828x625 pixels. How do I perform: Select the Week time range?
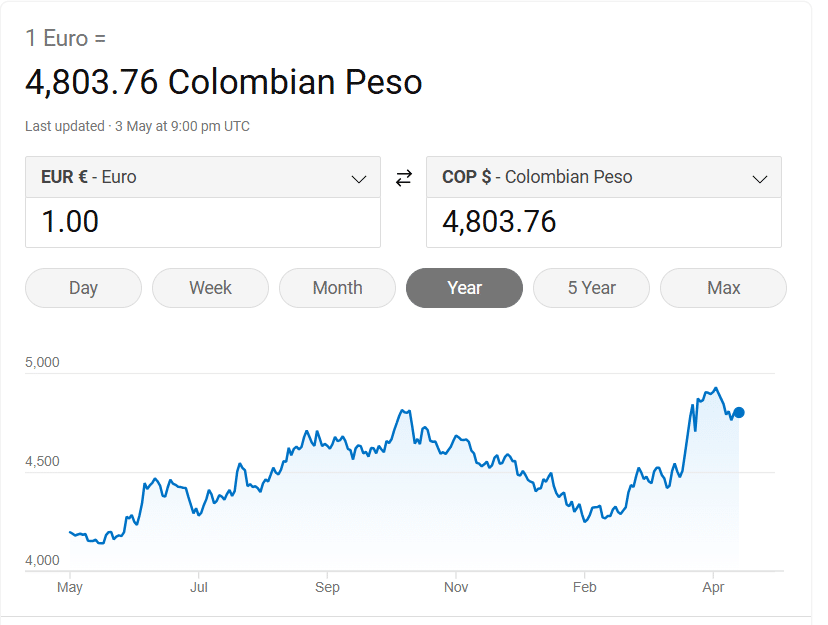pyautogui.click(x=210, y=288)
